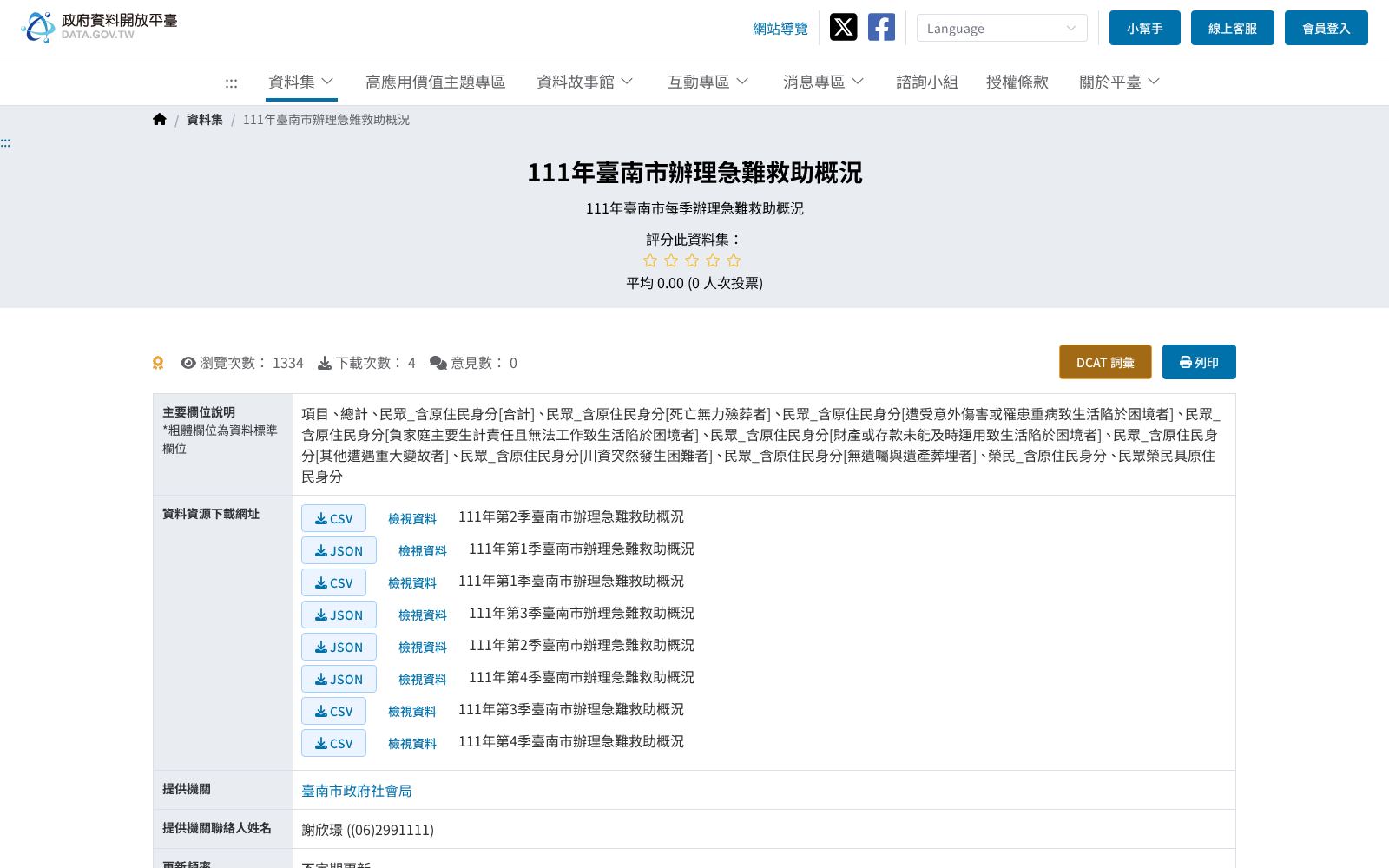This screenshot has height=868, width=1389.
Task: Open the Facebook social icon
Action: coord(881,27)
